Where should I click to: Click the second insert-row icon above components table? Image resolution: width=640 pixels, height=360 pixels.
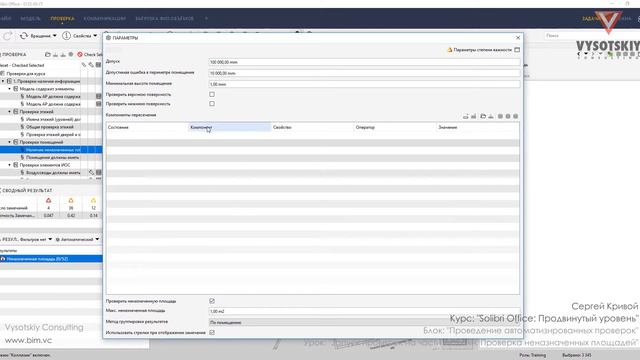(x=473, y=116)
